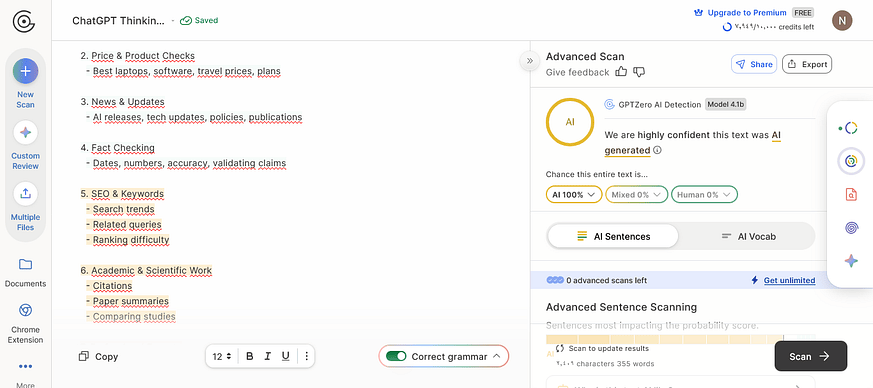Share the scan results
This screenshot has height=388, width=873.
pyautogui.click(x=754, y=64)
